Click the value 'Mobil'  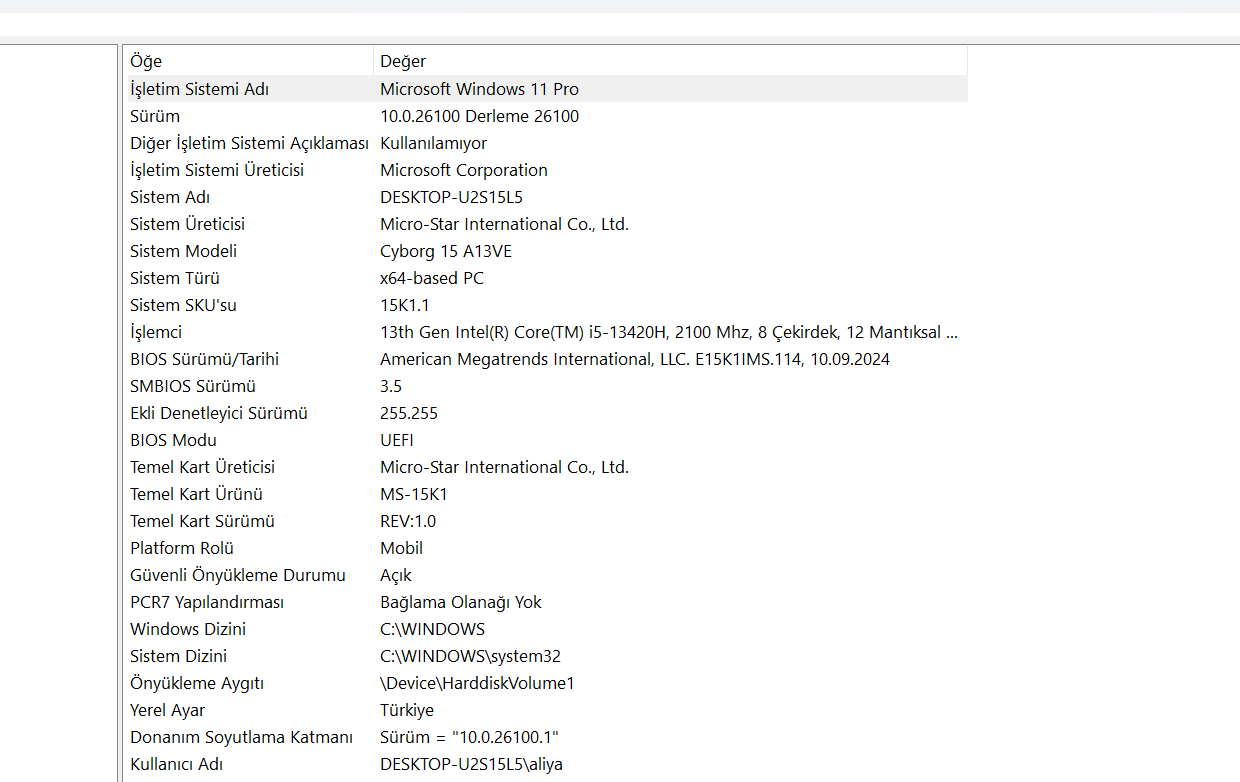[x=401, y=548]
